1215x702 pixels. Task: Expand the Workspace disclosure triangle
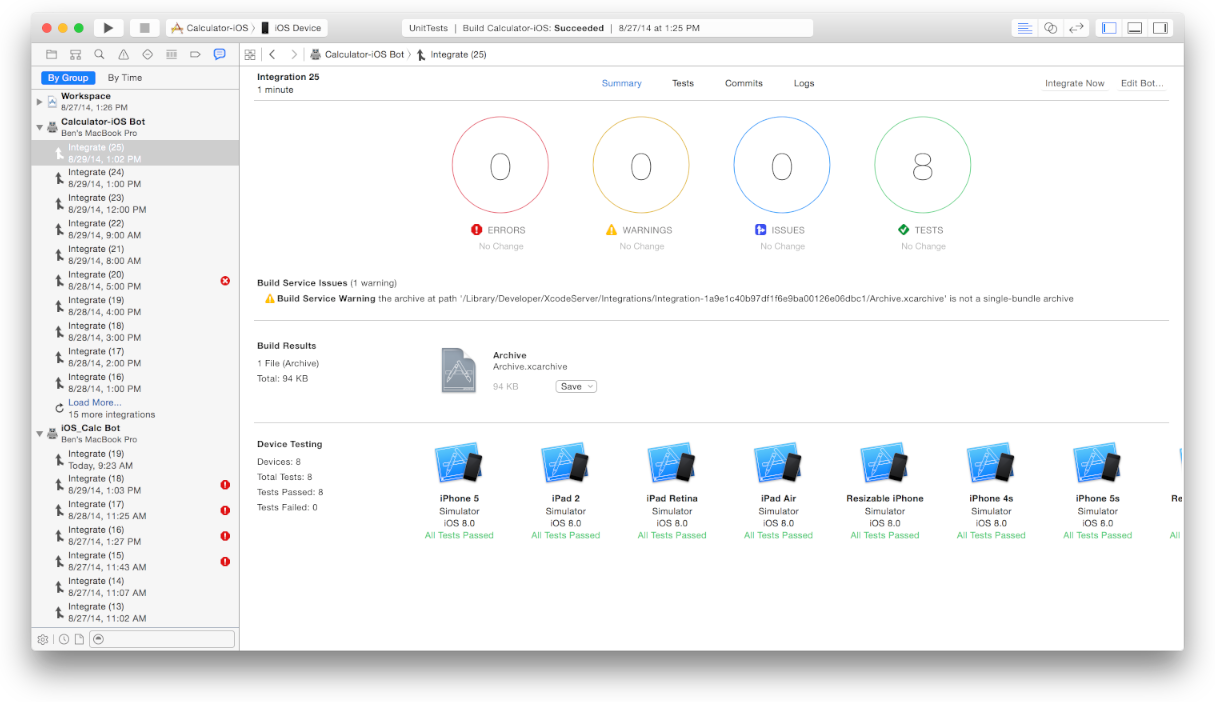40,101
